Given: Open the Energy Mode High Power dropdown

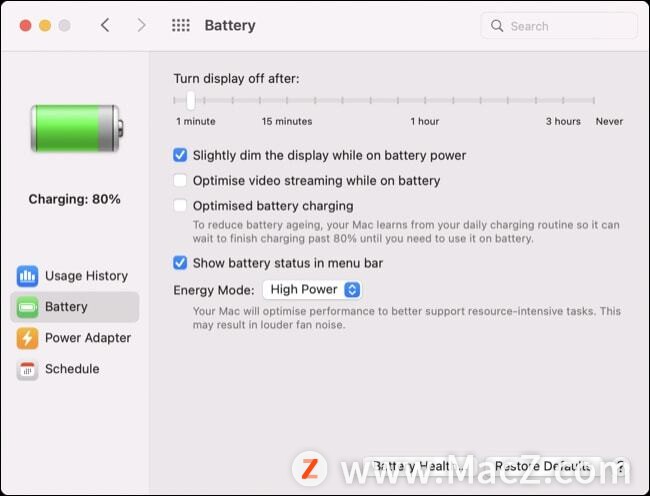Looking at the screenshot, I should [312, 290].
